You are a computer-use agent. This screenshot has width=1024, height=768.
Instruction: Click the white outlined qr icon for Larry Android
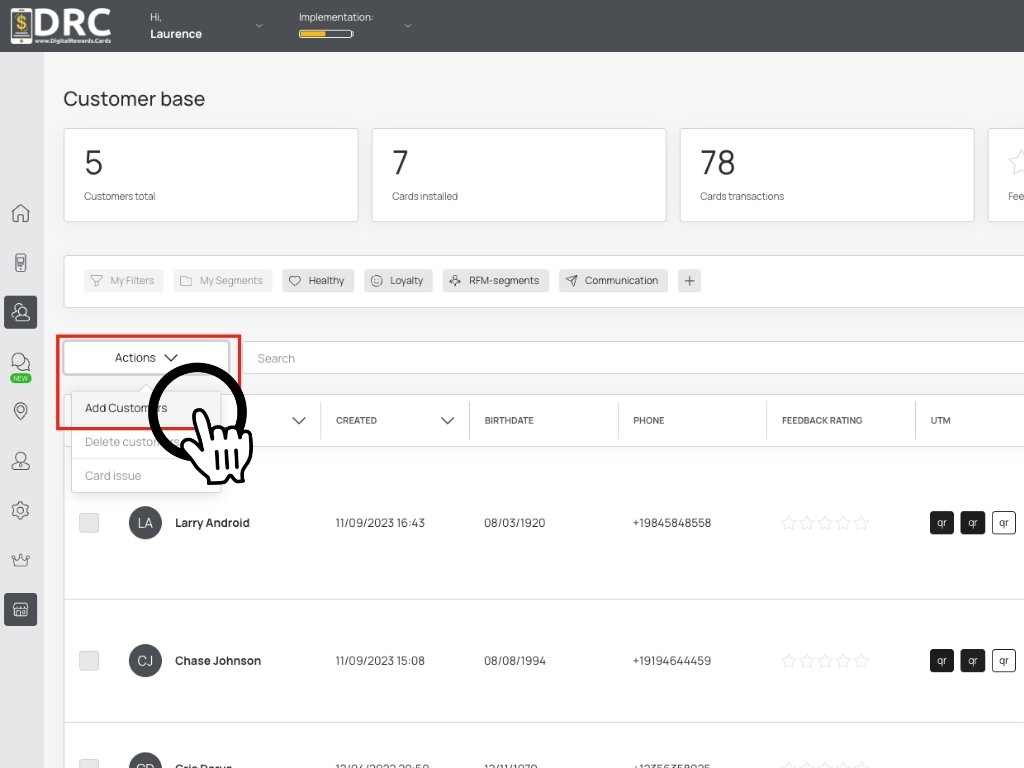[x=1004, y=522]
